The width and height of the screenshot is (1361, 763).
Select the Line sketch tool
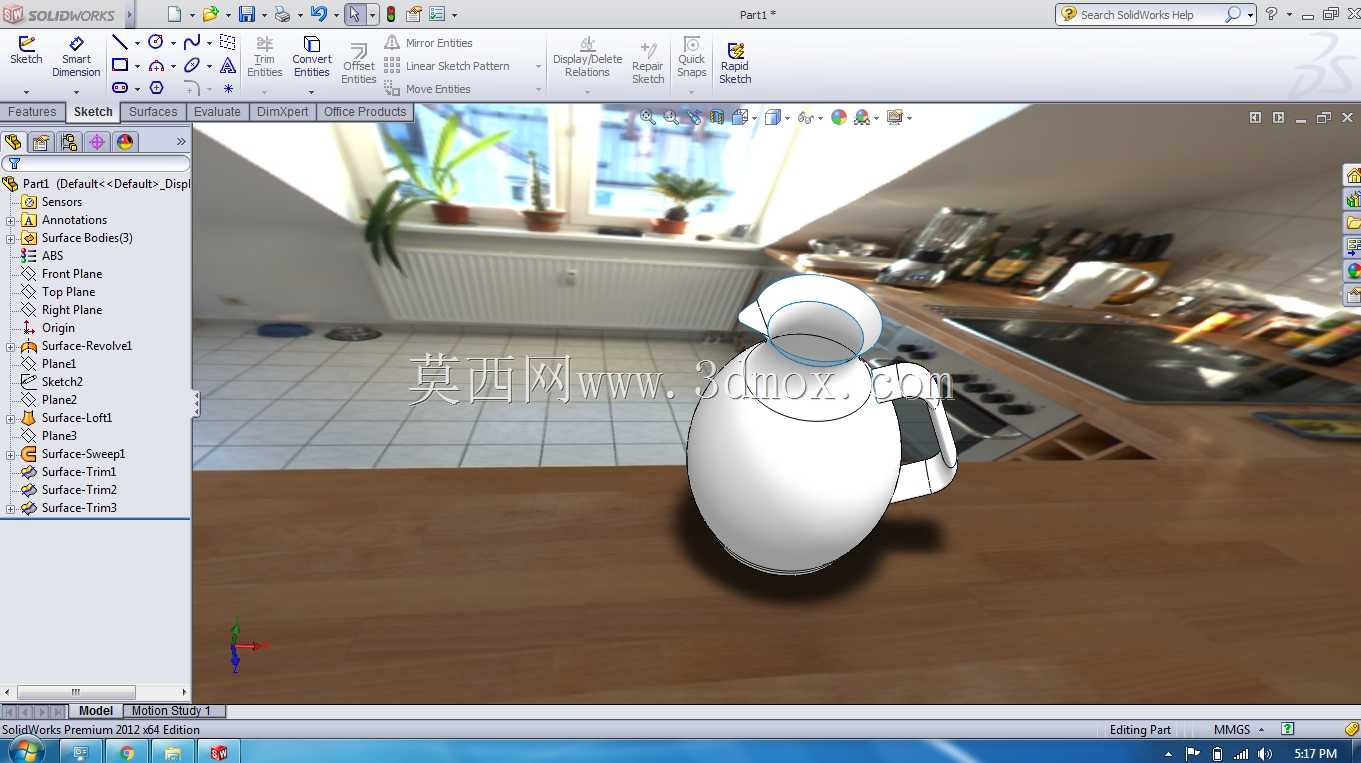[x=120, y=42]
